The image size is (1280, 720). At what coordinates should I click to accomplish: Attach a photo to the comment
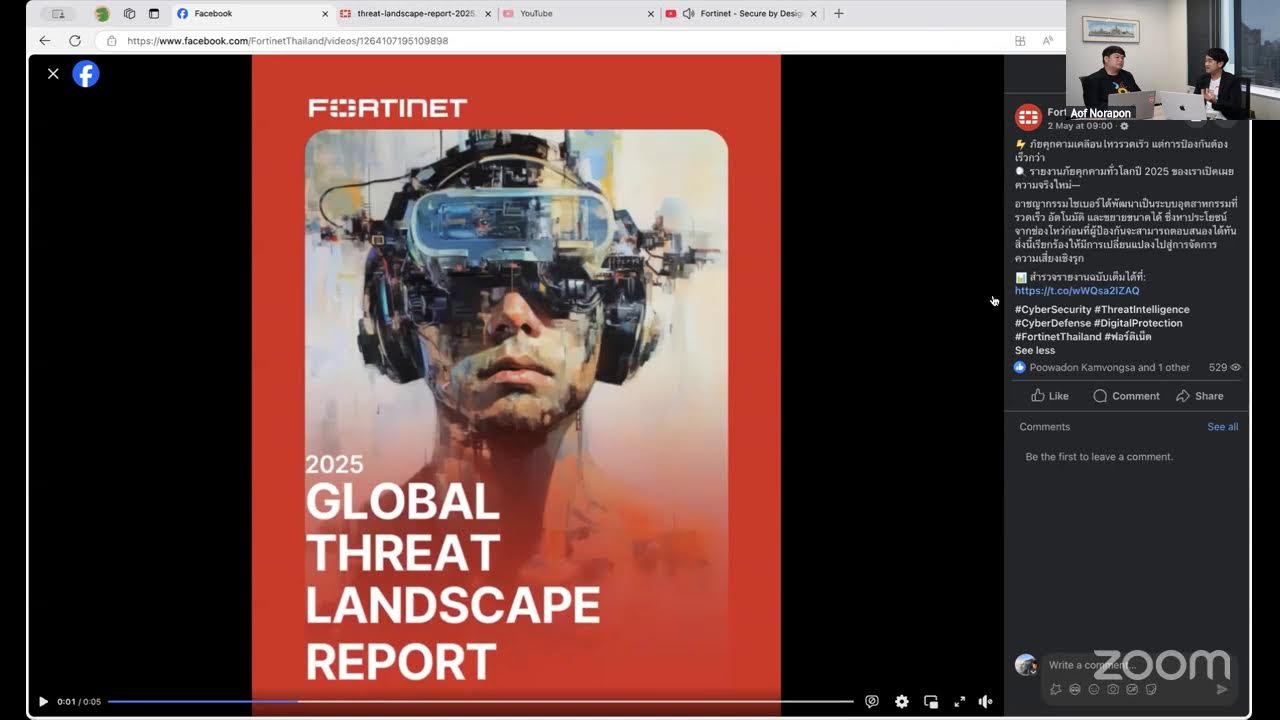[1113, 689]
